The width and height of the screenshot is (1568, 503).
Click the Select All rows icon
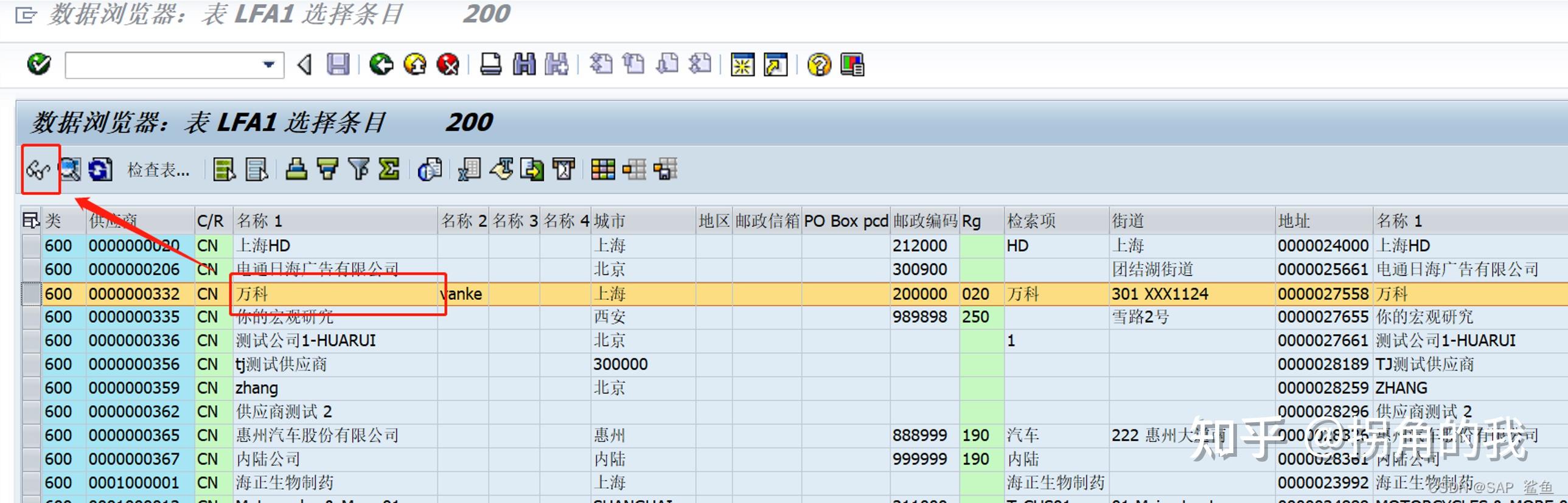[x=224, y=170]
